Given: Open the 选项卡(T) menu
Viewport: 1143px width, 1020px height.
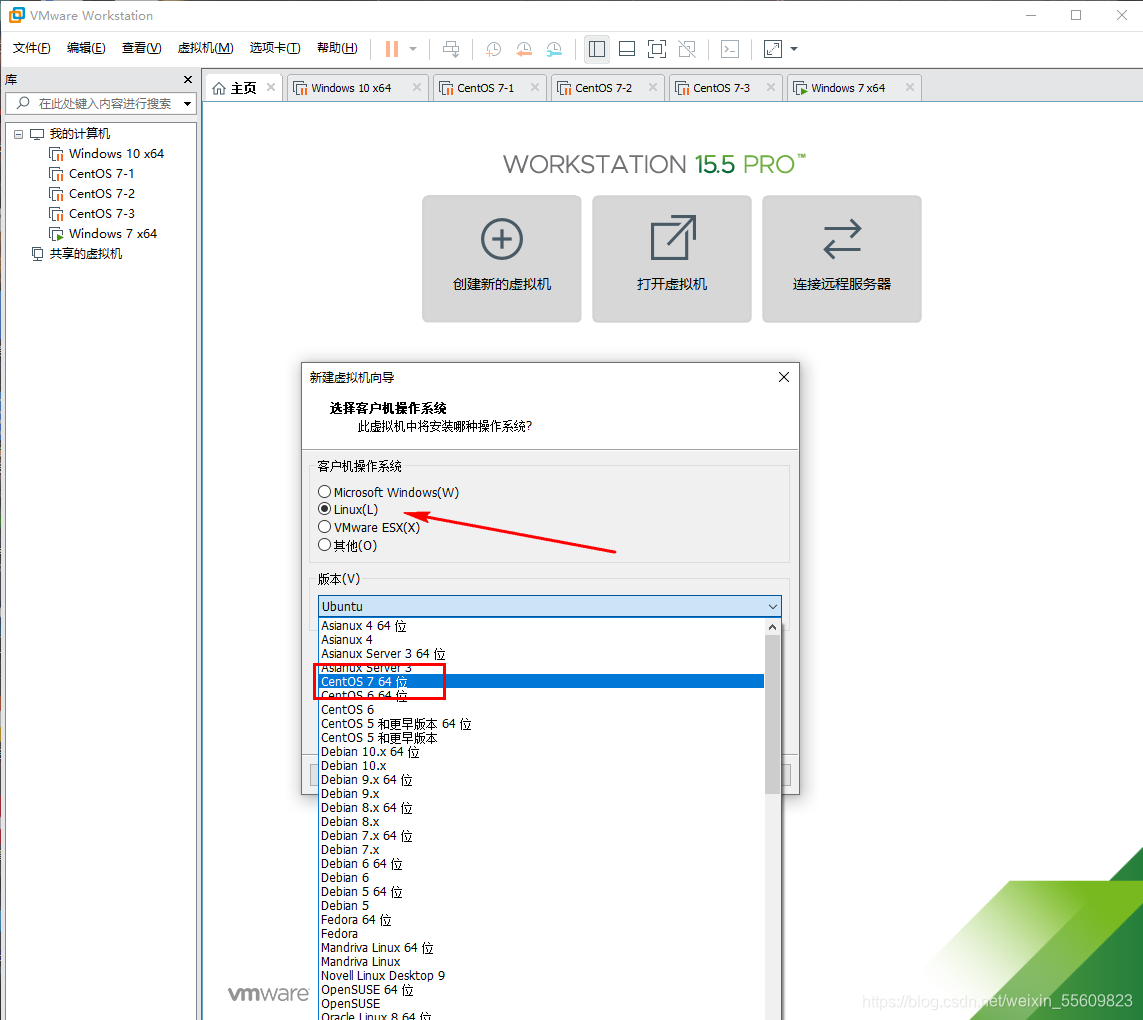Looking at the screenshot, I should click(x=275, y=48).
